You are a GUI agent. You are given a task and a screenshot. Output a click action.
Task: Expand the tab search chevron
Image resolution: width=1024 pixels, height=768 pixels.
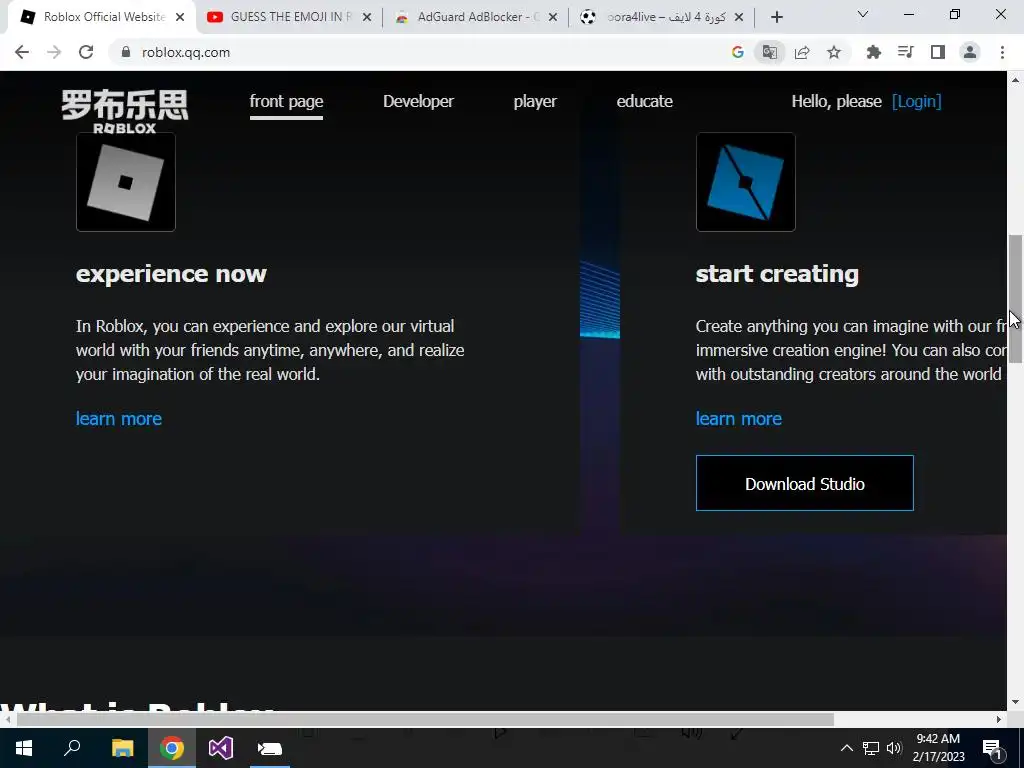coord(862,14)
